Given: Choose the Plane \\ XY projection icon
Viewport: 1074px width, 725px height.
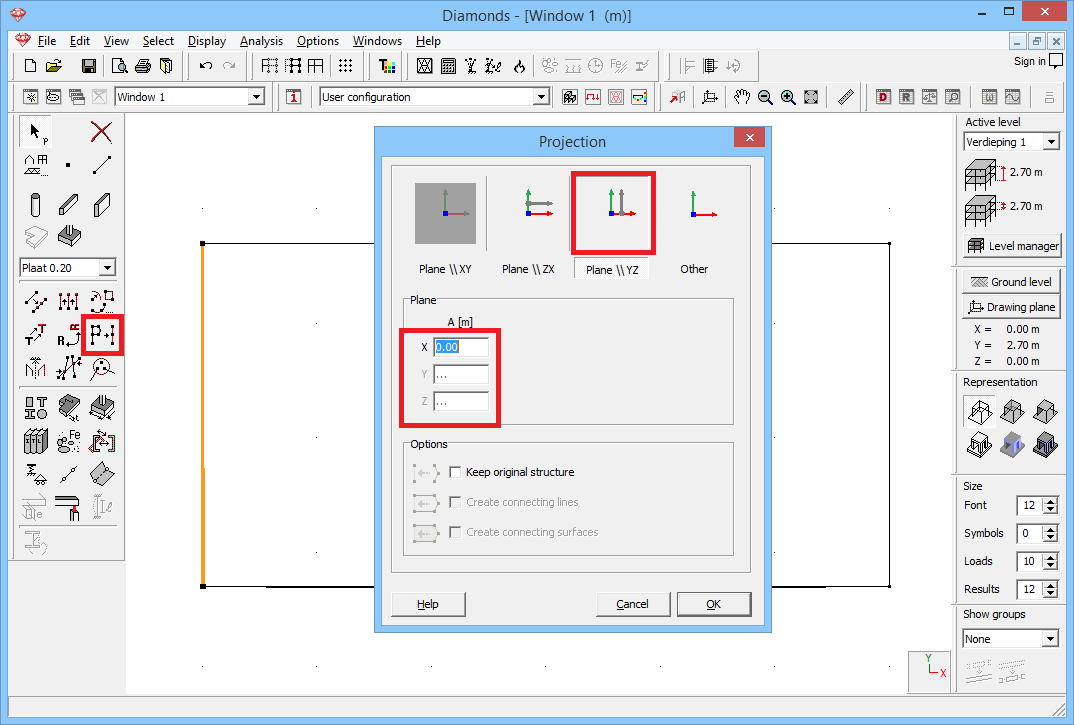Looking at the screenshot, I should (445, 213).
